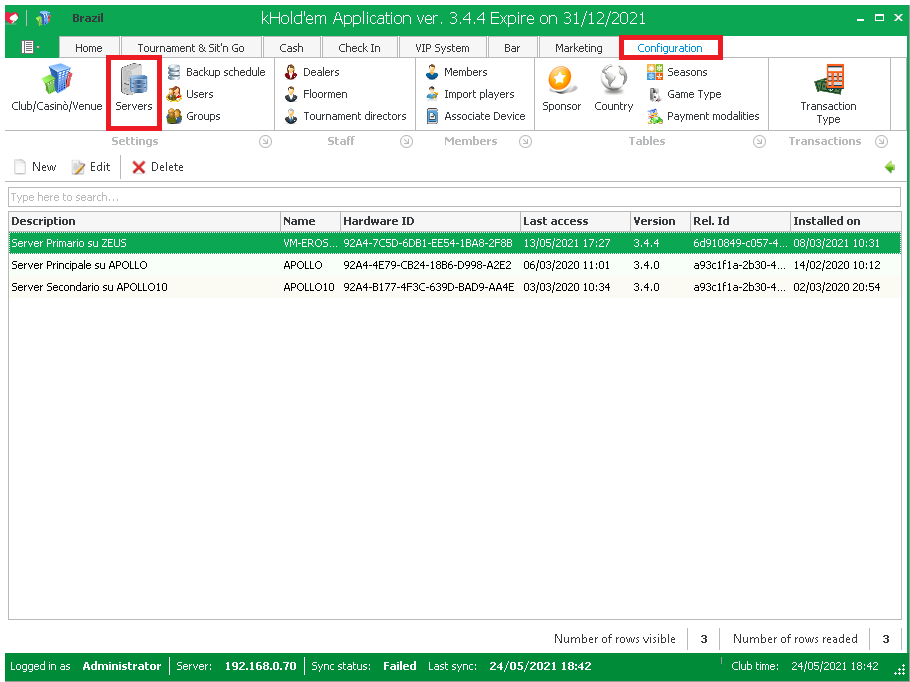Open Payment modalities item
The image size is (910, 682).
coord(703,116)
